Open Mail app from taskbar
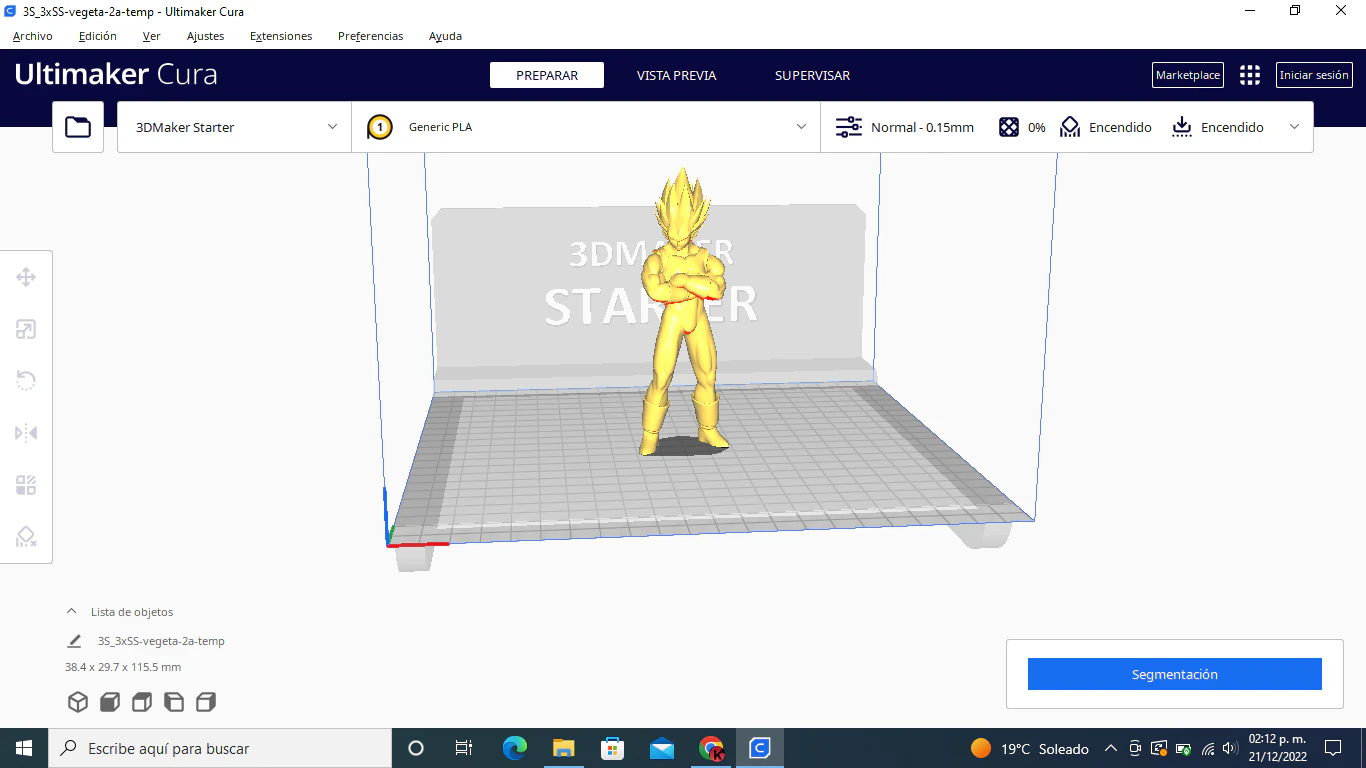The image size is (1366, 768). tap(662, 748)
